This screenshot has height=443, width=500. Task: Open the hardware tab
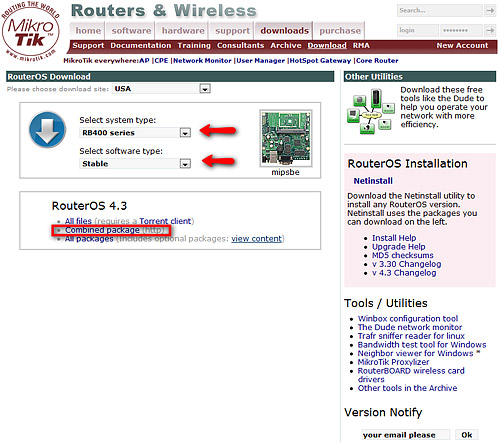click(183, 31)
